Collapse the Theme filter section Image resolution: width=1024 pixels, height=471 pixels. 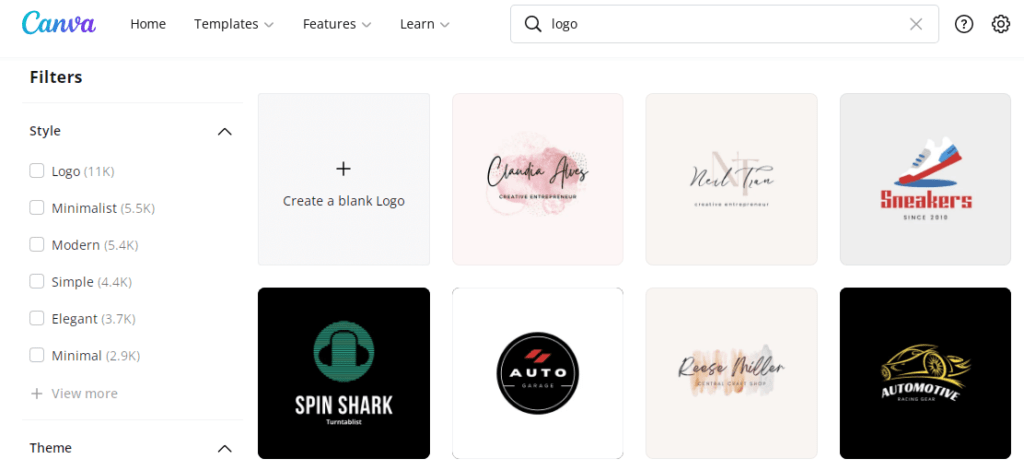pyautogui.click(x=224, y=449)
